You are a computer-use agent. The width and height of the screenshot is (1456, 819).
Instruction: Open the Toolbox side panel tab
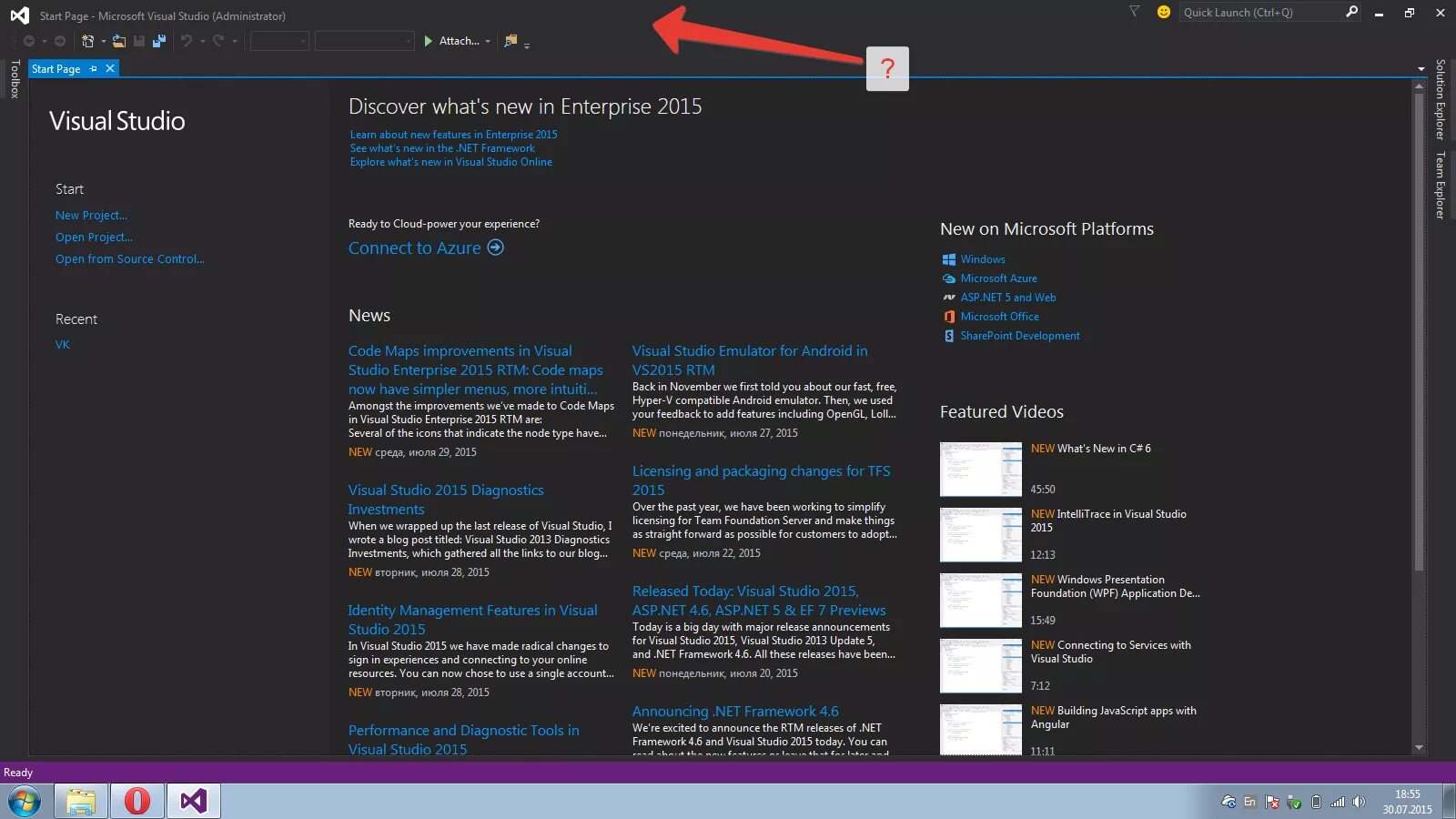point(15,79)
